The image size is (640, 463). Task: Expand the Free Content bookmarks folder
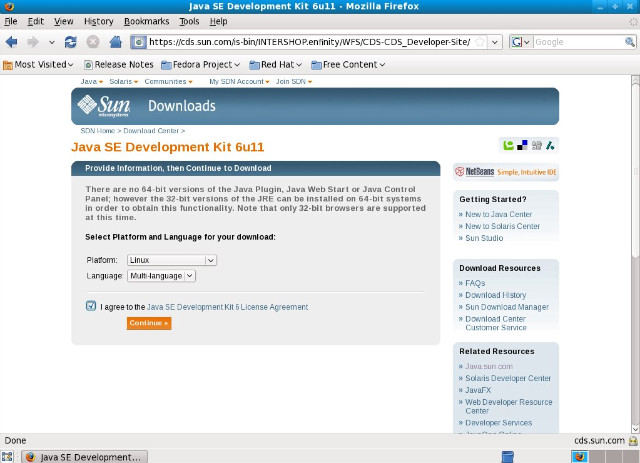tap(348, 65)
